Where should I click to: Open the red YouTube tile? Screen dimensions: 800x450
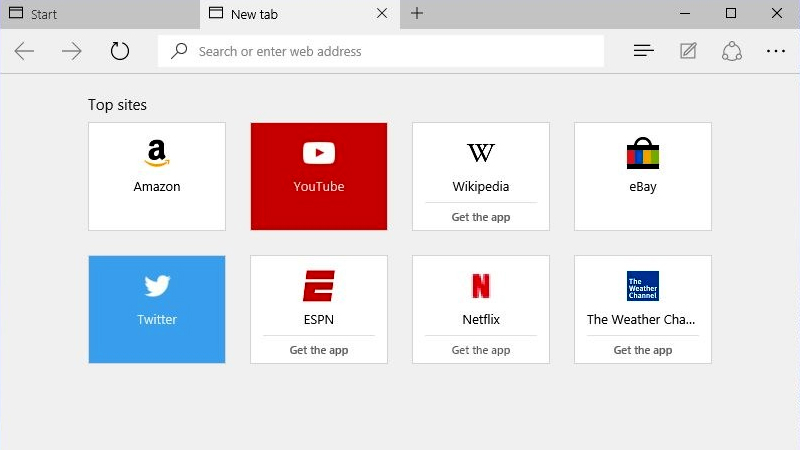pyautogui.click(x=319, y=176)
